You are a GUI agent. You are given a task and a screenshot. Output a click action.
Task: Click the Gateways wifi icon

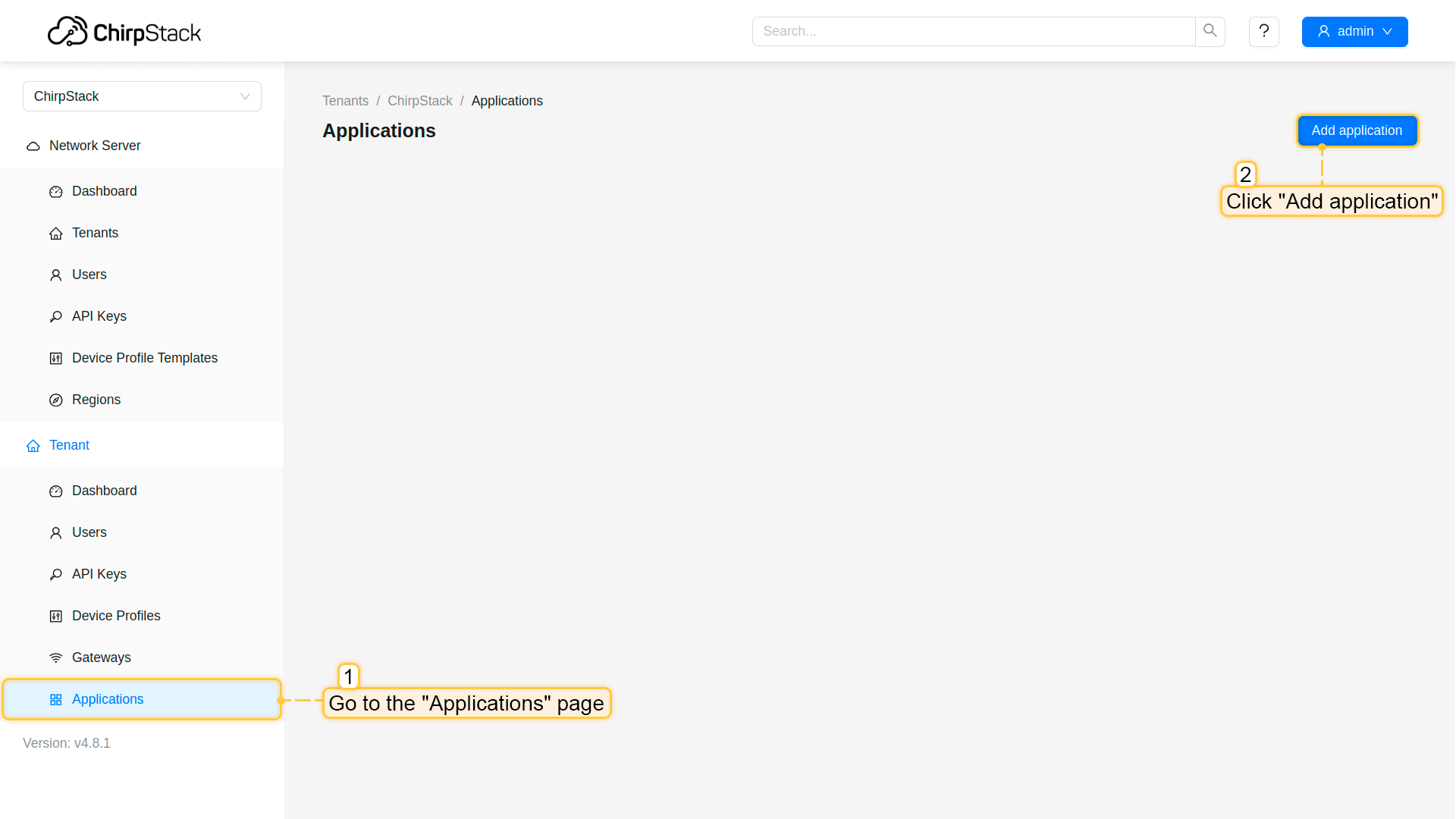56,658
